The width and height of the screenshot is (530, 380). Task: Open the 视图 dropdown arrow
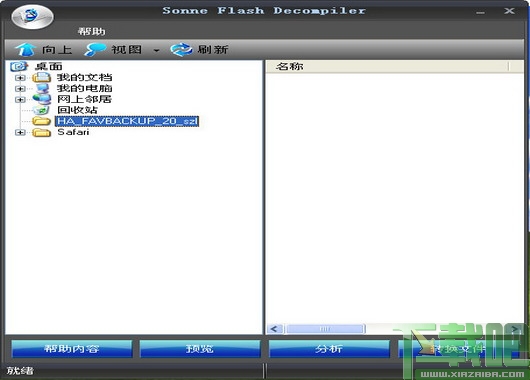[156, 50]
